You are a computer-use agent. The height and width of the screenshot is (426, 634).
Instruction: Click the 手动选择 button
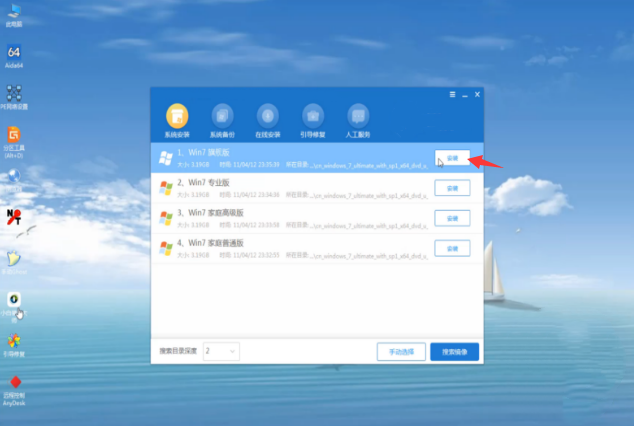point(401,352)
